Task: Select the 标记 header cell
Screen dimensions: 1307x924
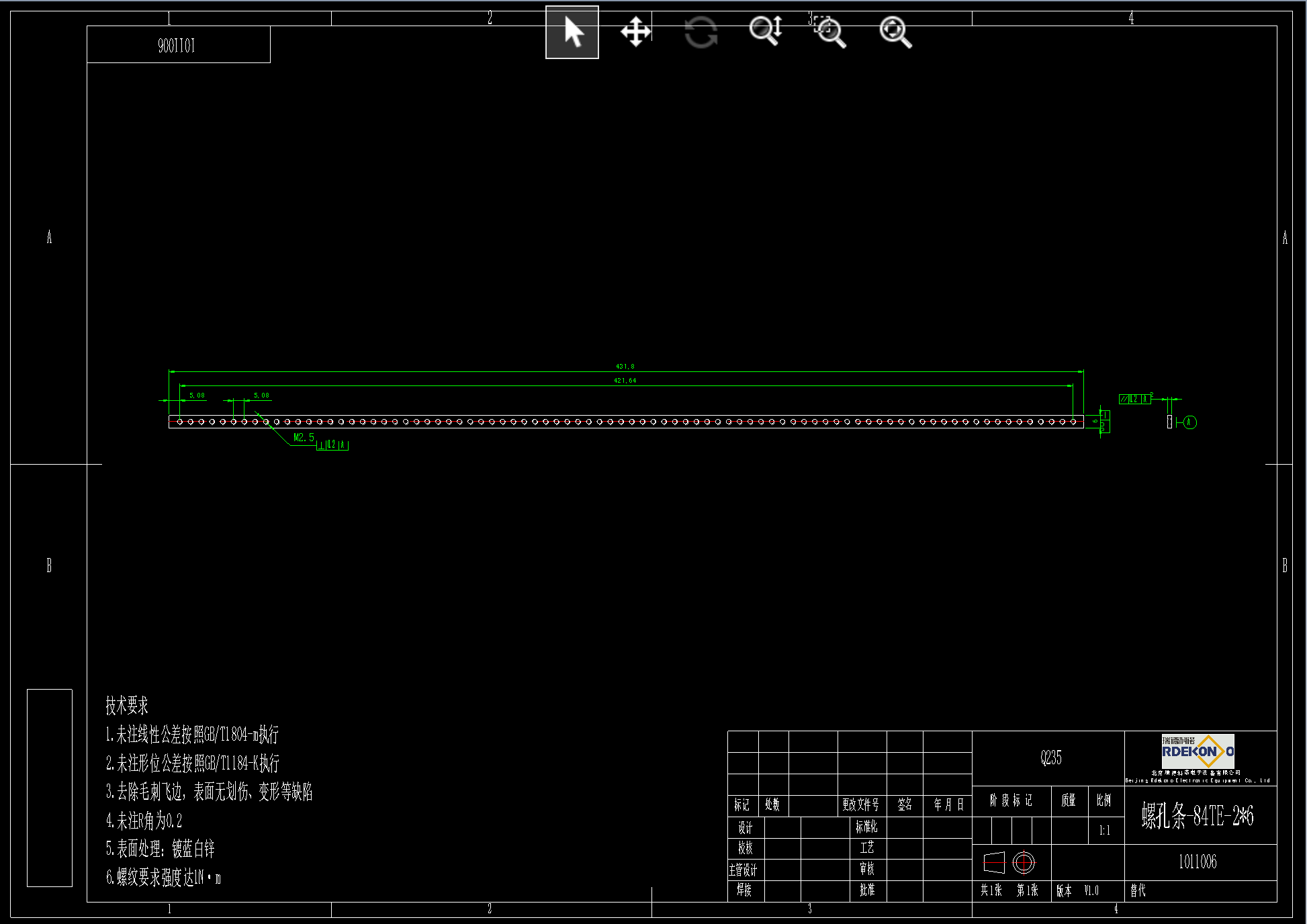Action: (742, 804)
